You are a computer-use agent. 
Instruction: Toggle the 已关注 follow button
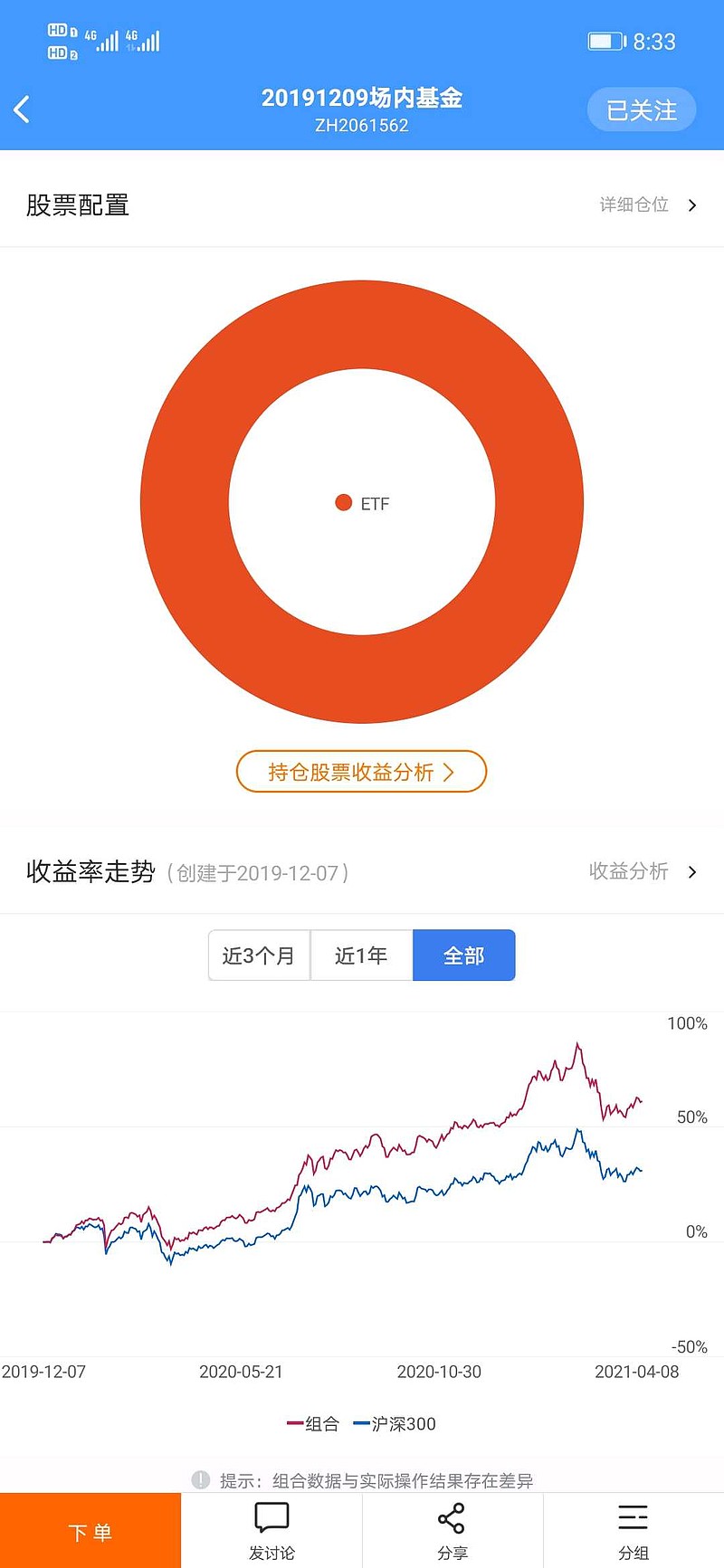642,110
